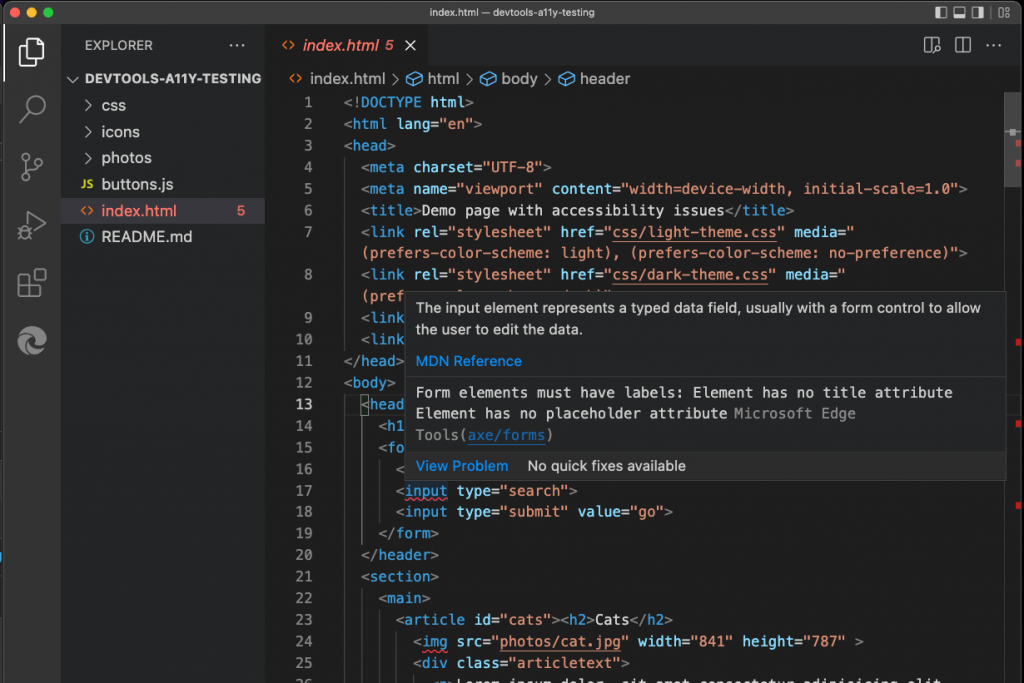Open editor more actions ellipsis menu

click(993, 45)
